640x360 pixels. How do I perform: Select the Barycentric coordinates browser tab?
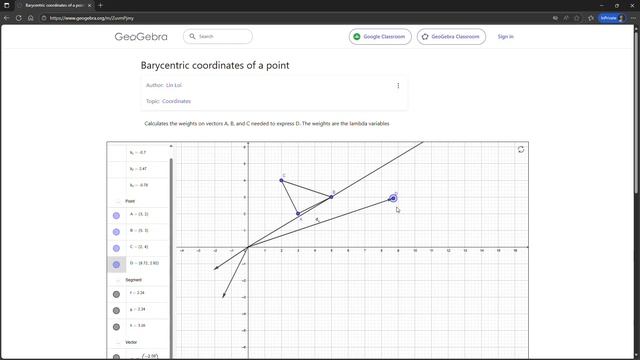54,5
